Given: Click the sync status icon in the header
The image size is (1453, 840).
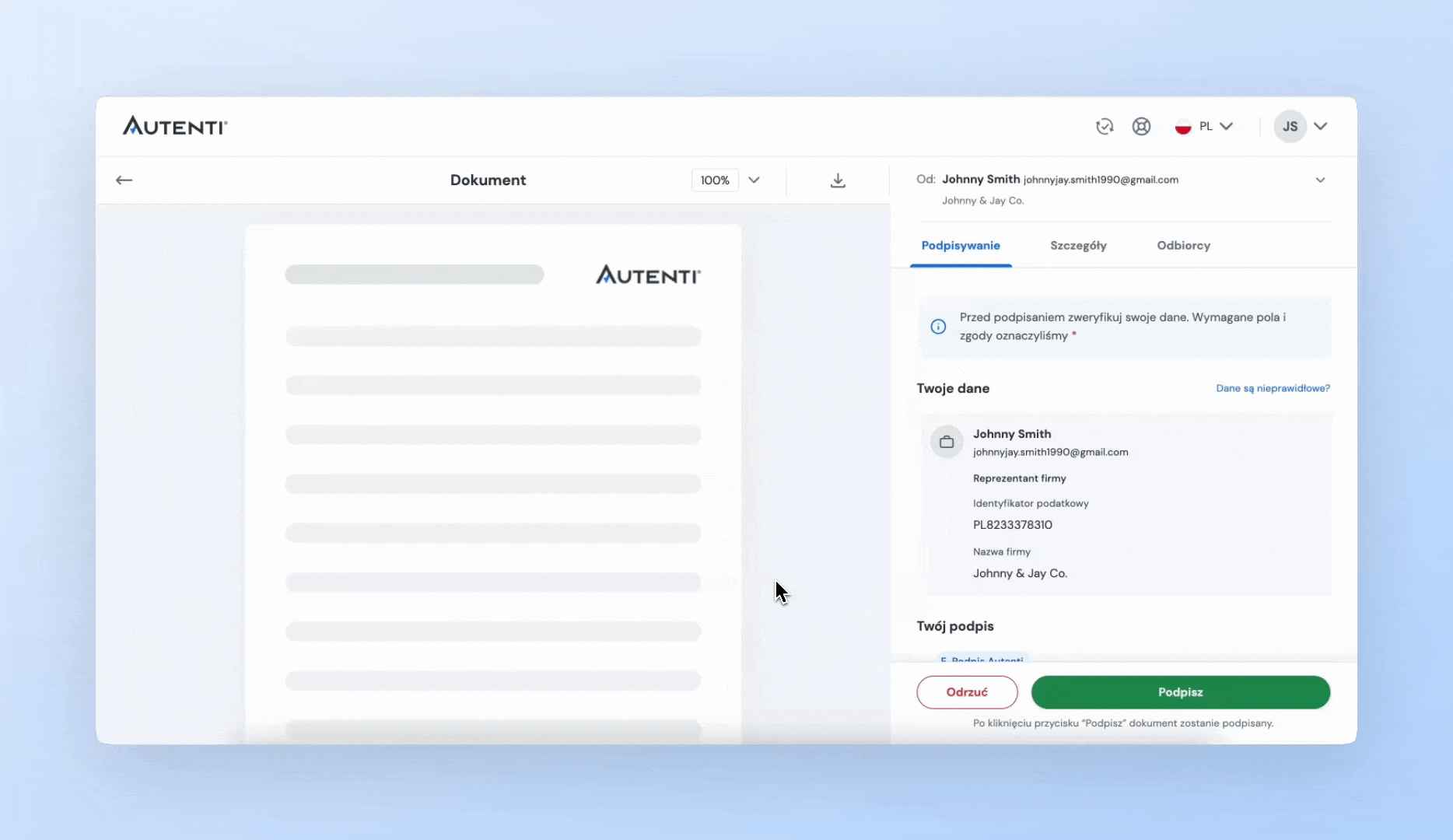Looking at the screenshot, I should pos(1105,127).
